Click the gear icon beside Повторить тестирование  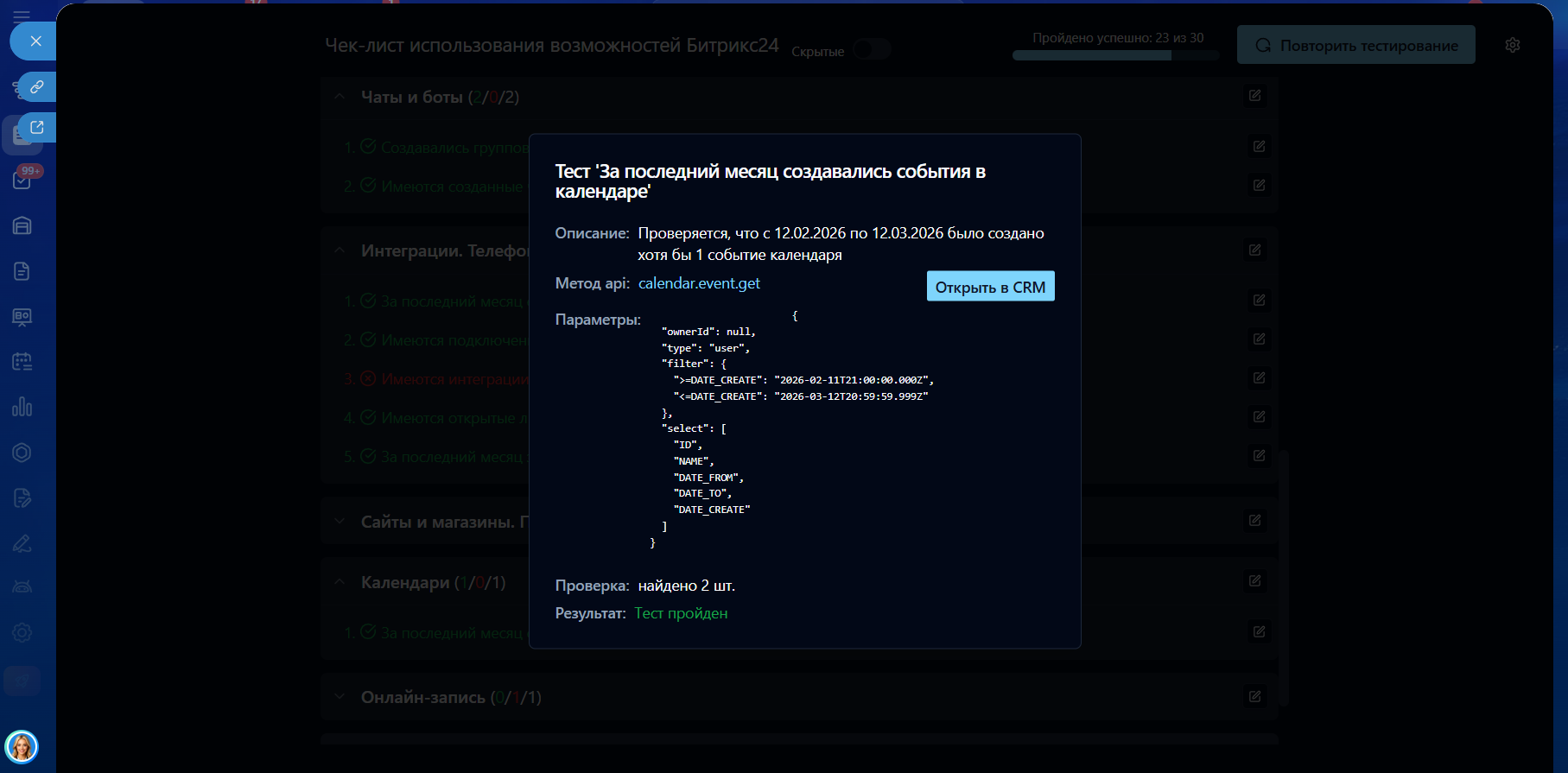coord(1512,45)
